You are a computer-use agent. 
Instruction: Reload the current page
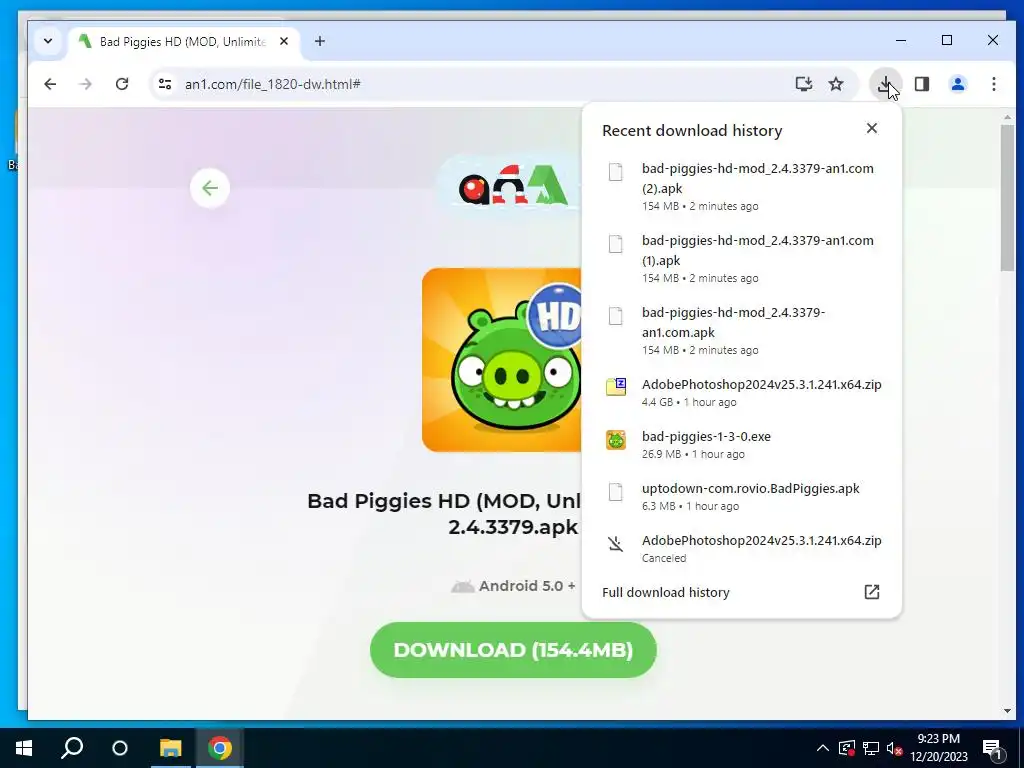click(x=121, y=84)
